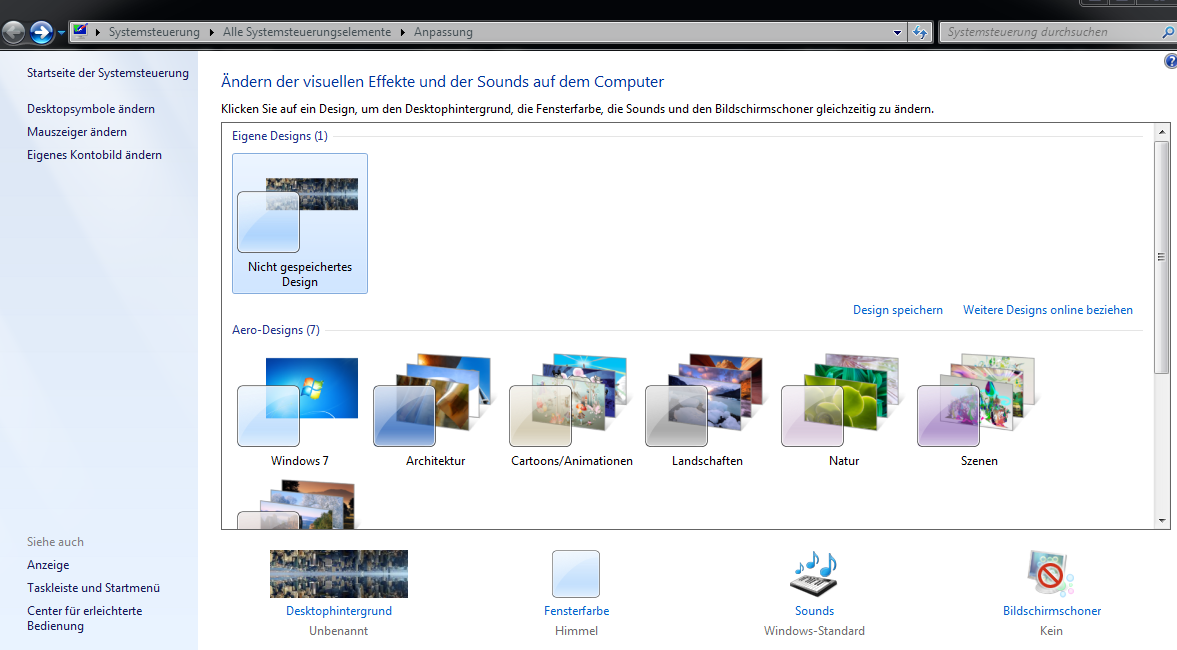The height and width of the screenshot is (650, 1177).
Task: Expand arrow before Systemsteuerung breadcrumb
Action: (98, 32)
